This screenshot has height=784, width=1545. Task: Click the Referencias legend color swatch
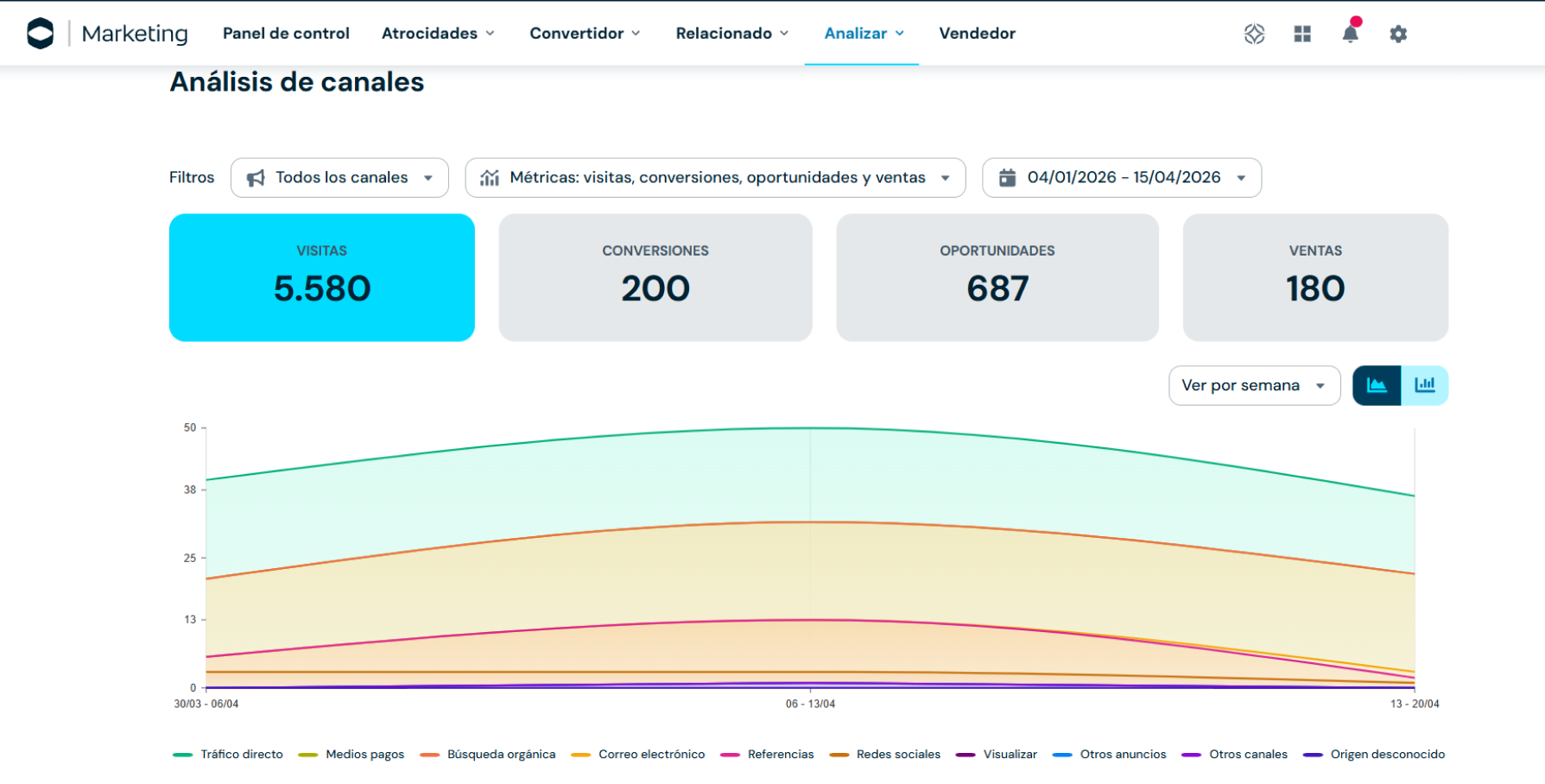pyautogui.click(x=730, y=755)
